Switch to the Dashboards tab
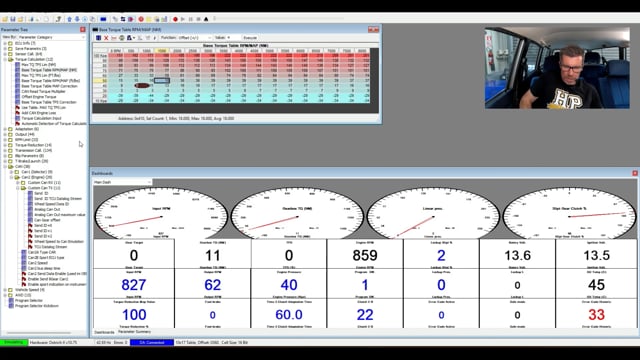This screenshot has height=360, width=640. (x=104, y=332)
